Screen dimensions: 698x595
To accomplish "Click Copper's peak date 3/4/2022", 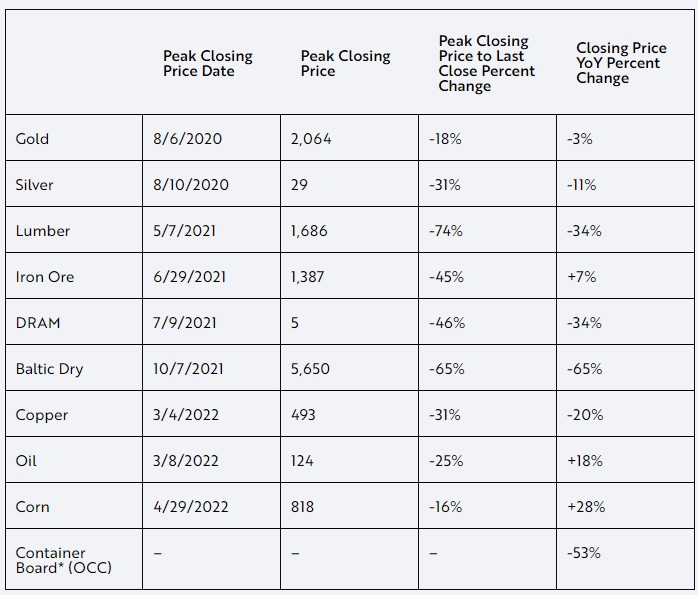I will (x=187, y=415).
